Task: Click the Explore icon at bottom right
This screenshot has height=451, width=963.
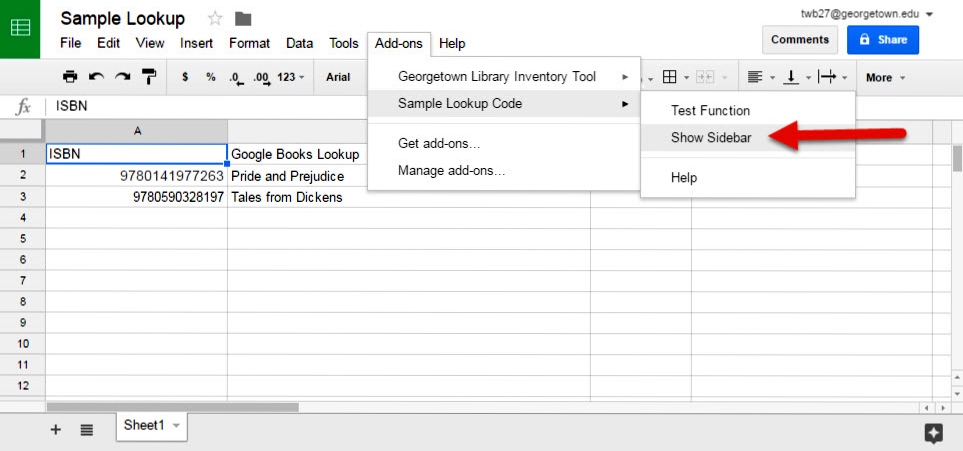Action: click(934, 433)
